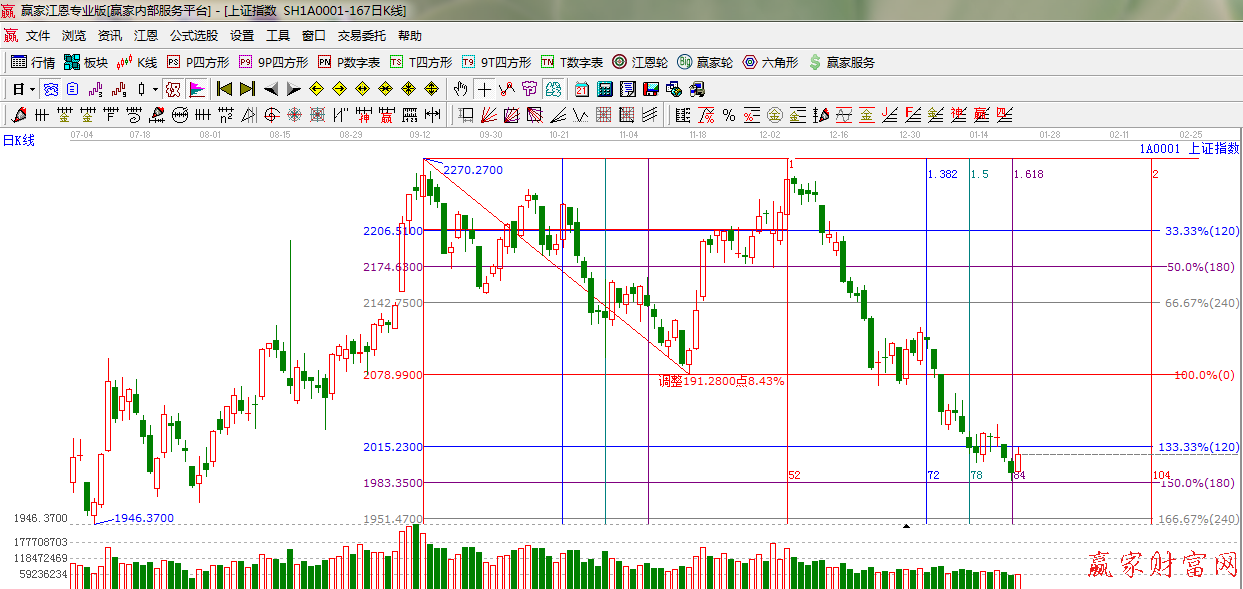
Task: Jump to first bar with skip-back arrow
Action: coord(225,89)
